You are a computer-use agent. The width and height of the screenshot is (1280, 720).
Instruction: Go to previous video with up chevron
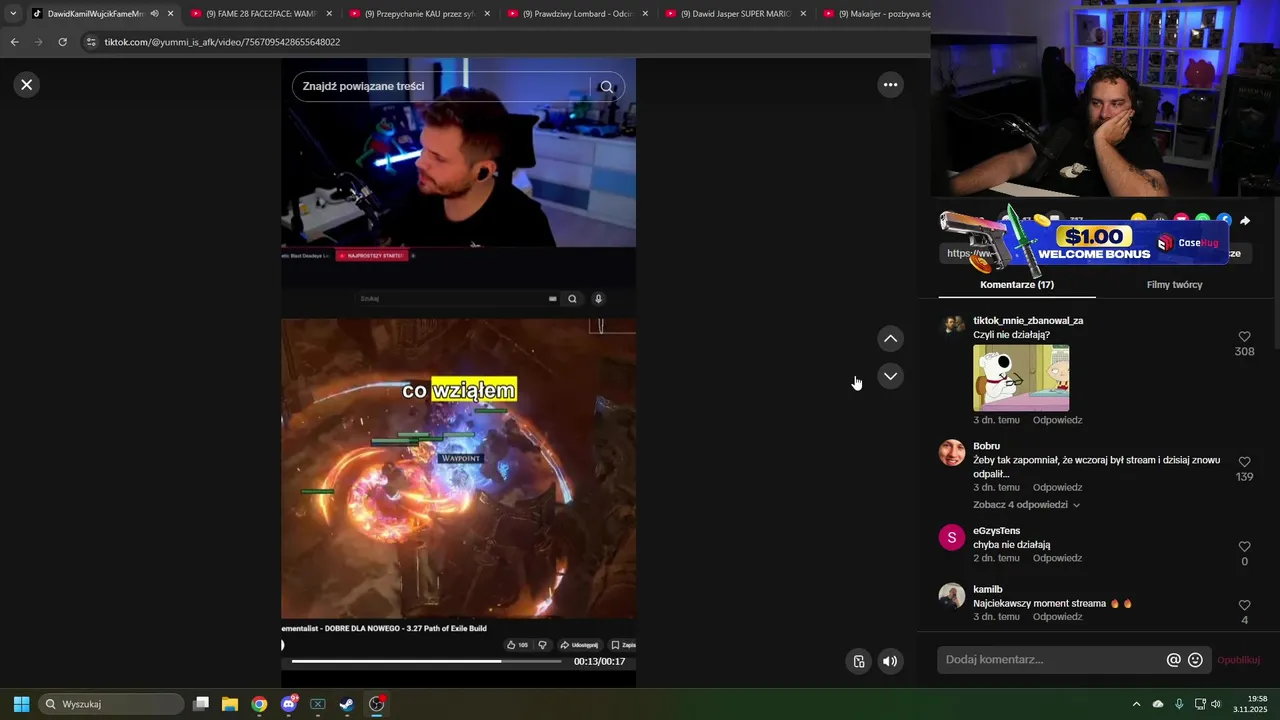(x=890, y=339)
